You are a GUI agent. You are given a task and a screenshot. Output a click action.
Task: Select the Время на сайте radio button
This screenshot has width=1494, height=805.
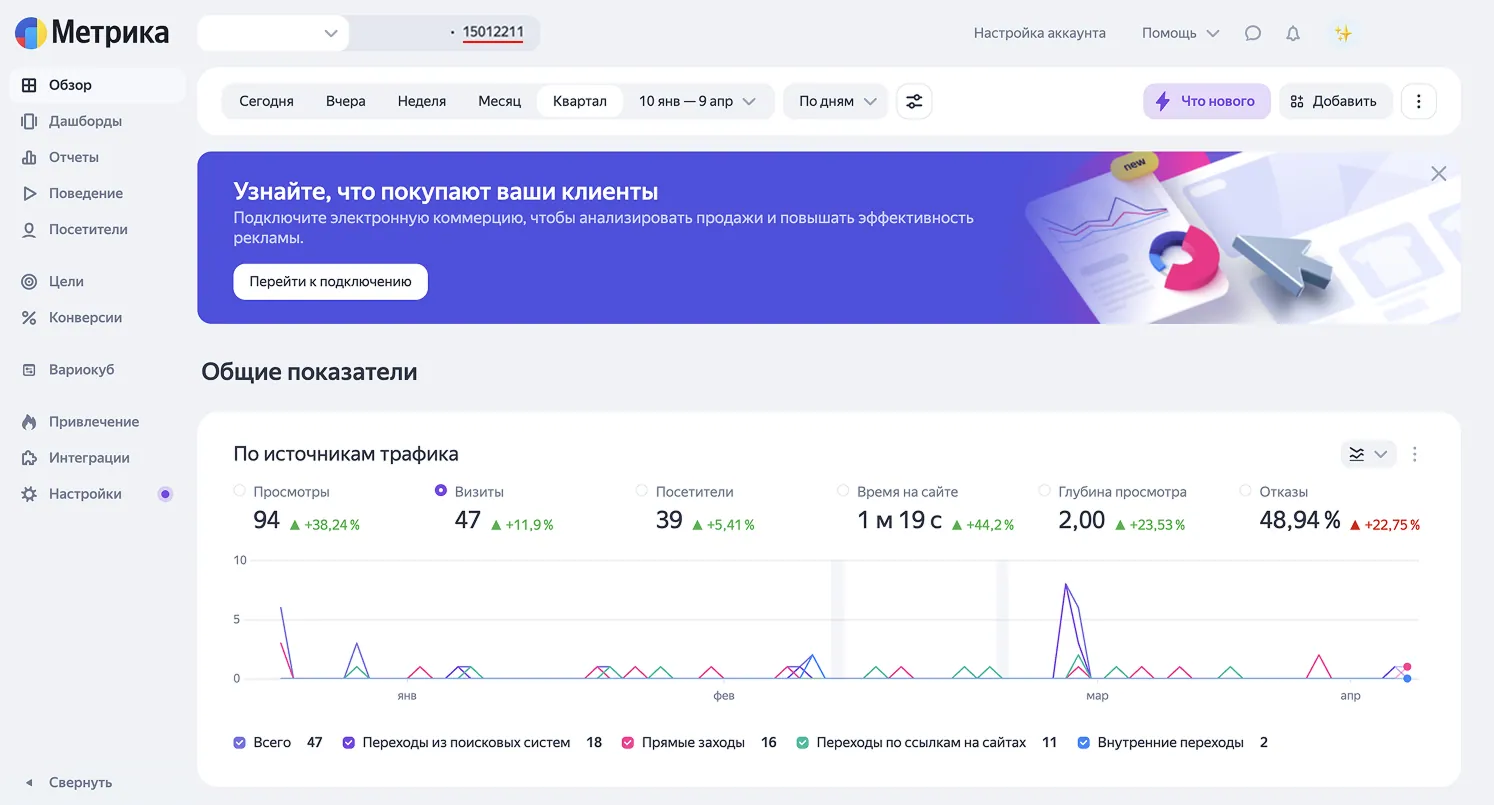843,491
